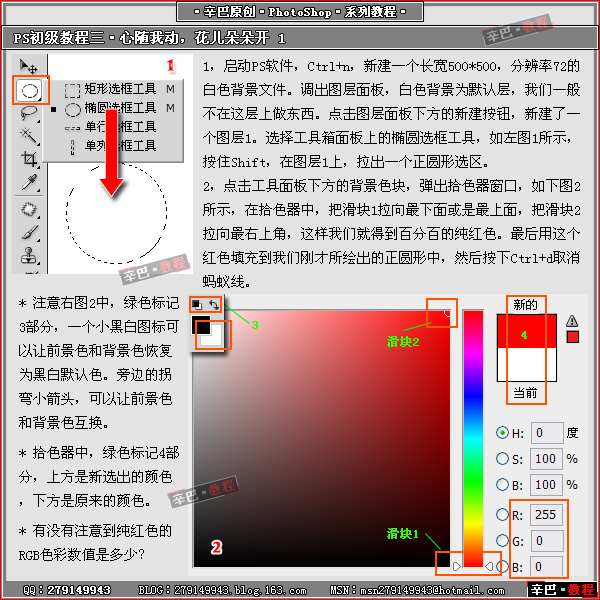Click the 新的 label above color preview
This screenshot has height=600, width=600.
(525, 305)
